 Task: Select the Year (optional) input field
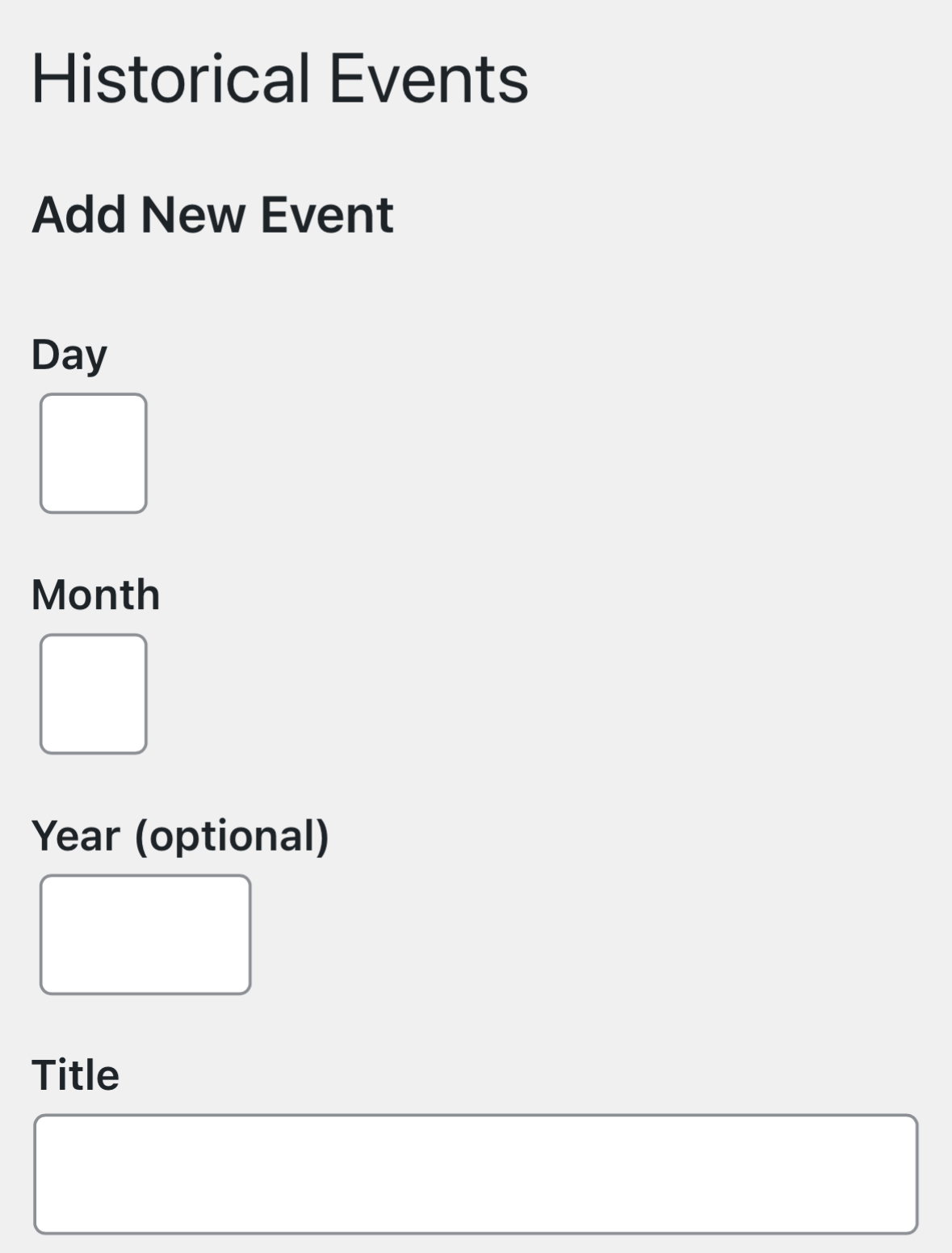(x=145, y=935)
